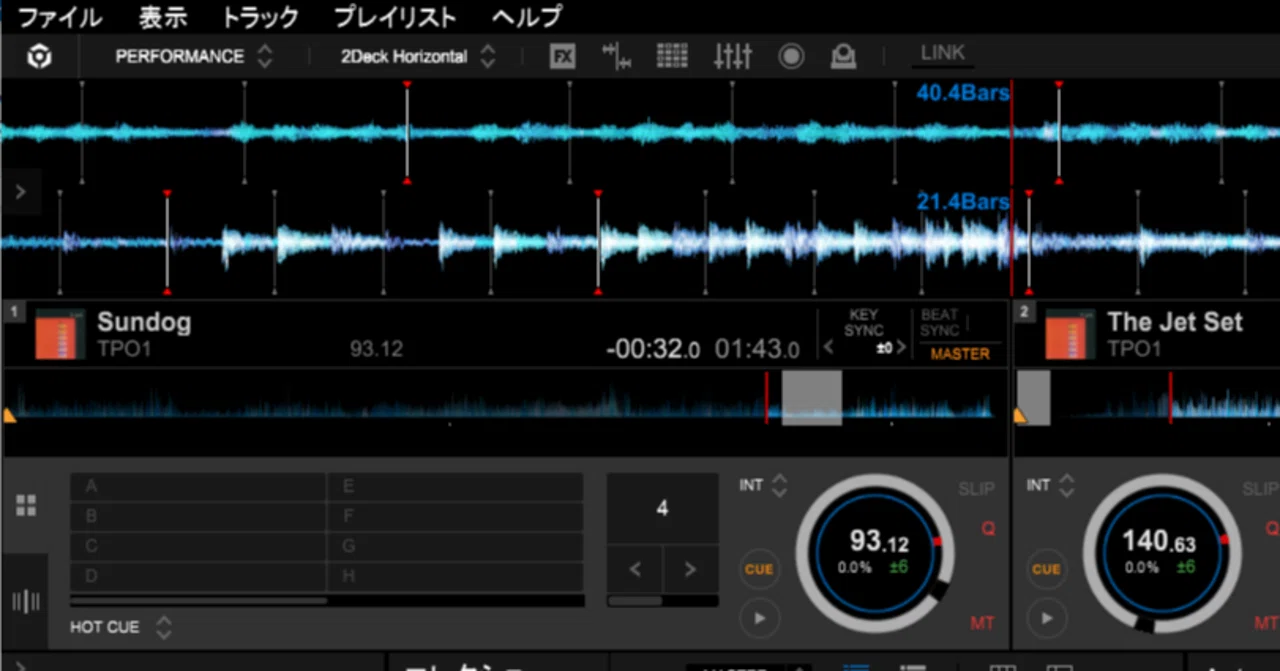Screen dimensions: 1280x671
Task: Open the HOT CUE pad mode dropdown
Action: [x=121, y=627]
